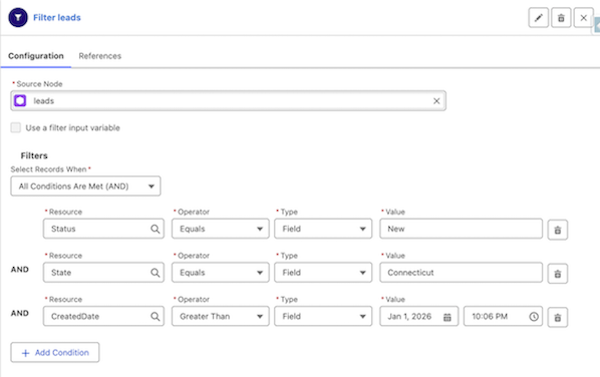Open the Operator dropdown for State row
Image resolution: width=600 pixels, height=377 pixels.
click(220, 273)
